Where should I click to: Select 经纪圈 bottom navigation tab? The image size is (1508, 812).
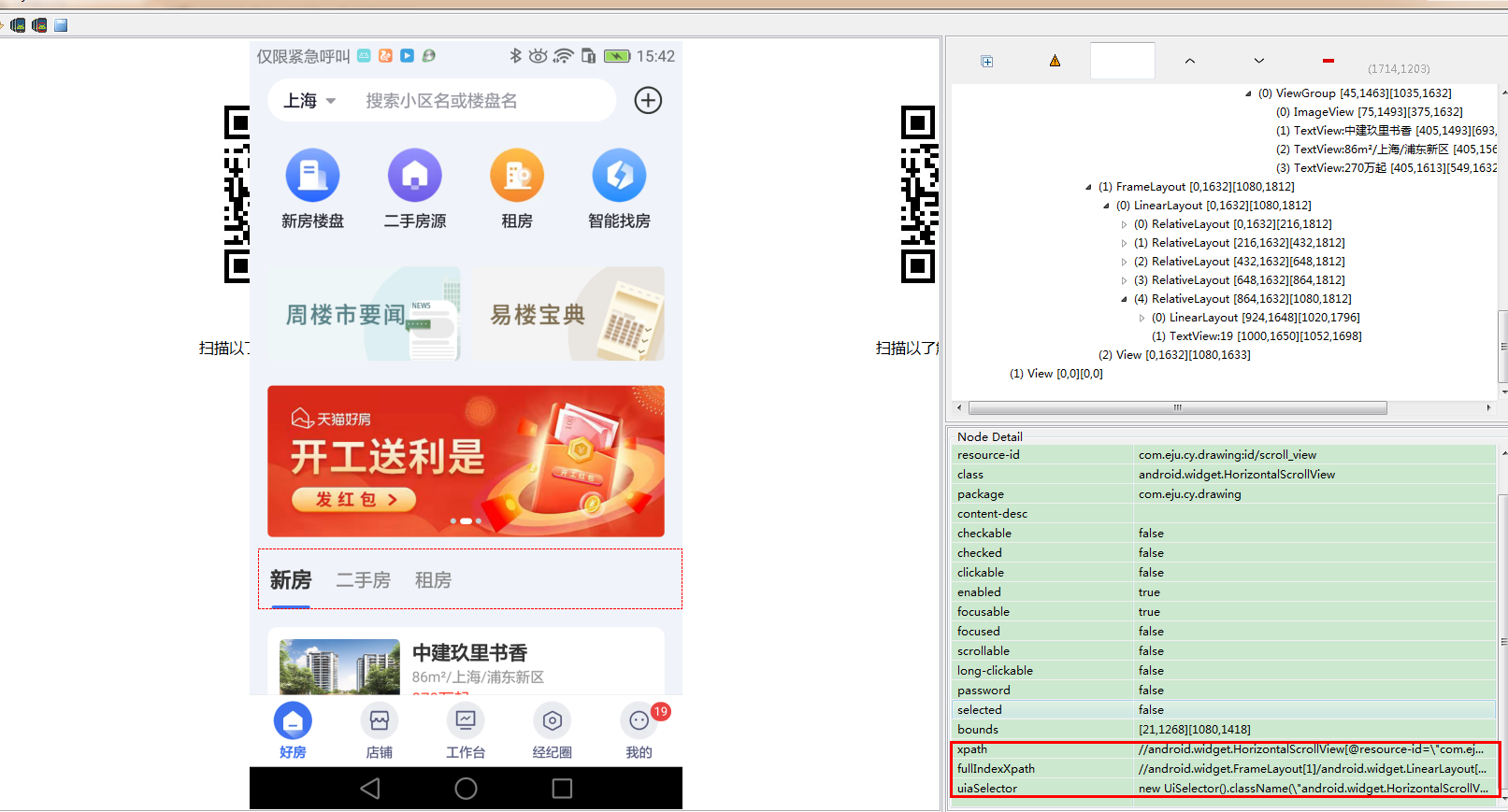pyautogui.click(x=553, y=731)
